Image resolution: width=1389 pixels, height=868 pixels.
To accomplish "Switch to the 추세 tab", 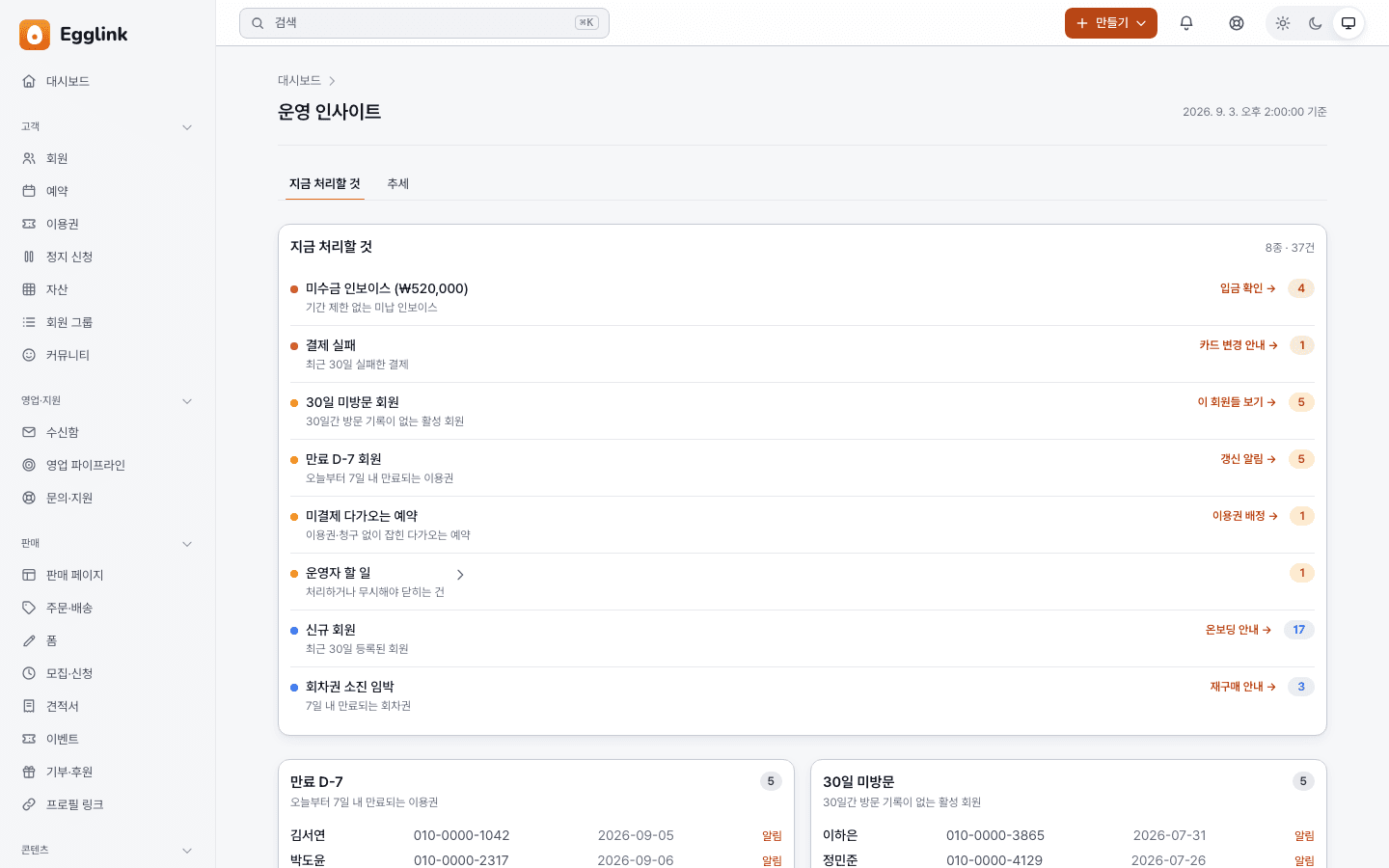I will pyautogui.click(x=398, y=184).
